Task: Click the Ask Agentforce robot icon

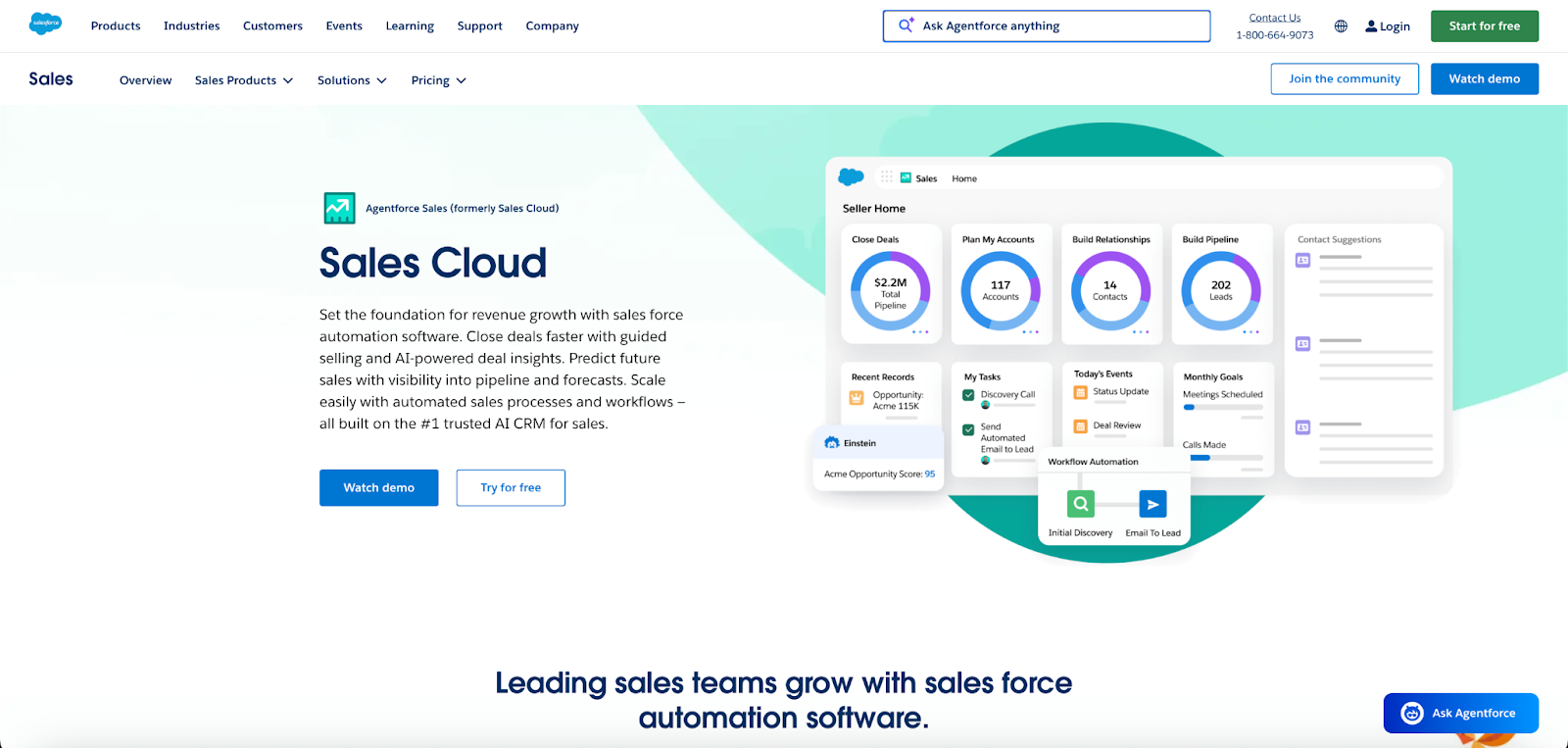Action: [1412, 713]
